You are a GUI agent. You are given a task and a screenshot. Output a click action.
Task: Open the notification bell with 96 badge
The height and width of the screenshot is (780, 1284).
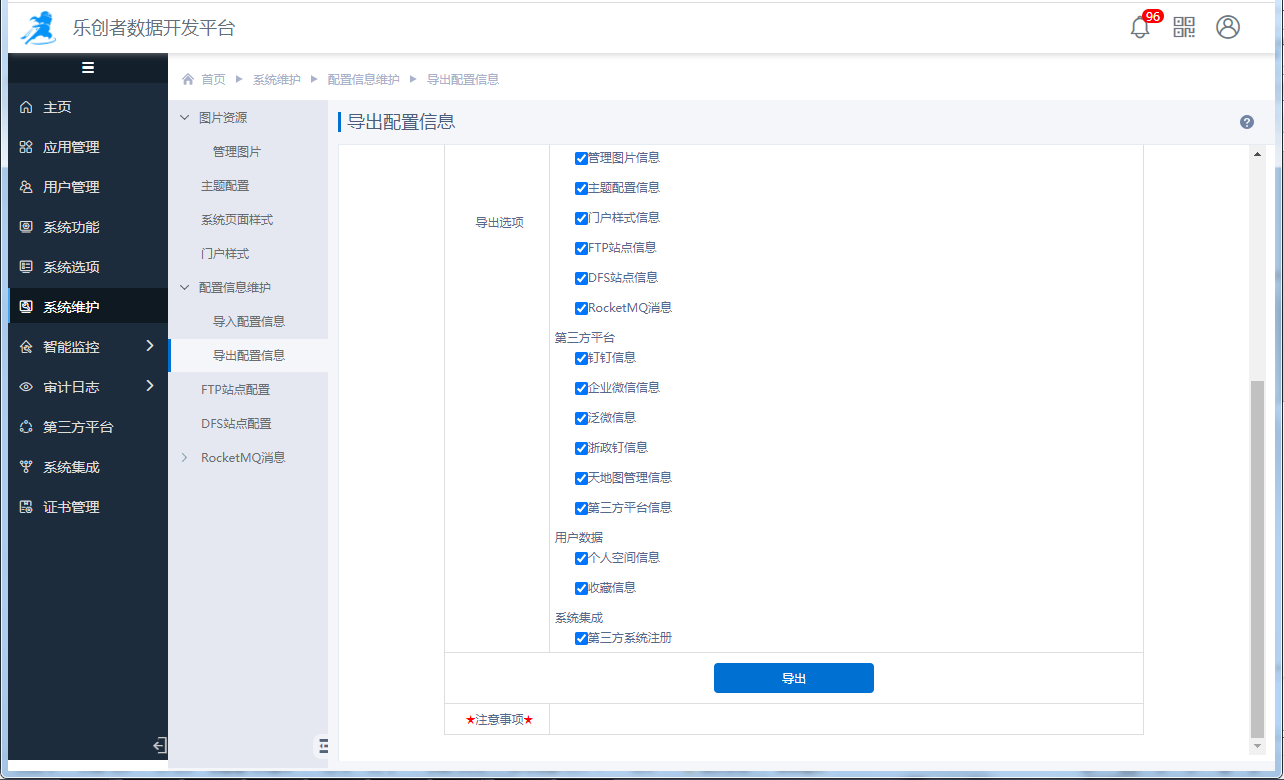1140,28
